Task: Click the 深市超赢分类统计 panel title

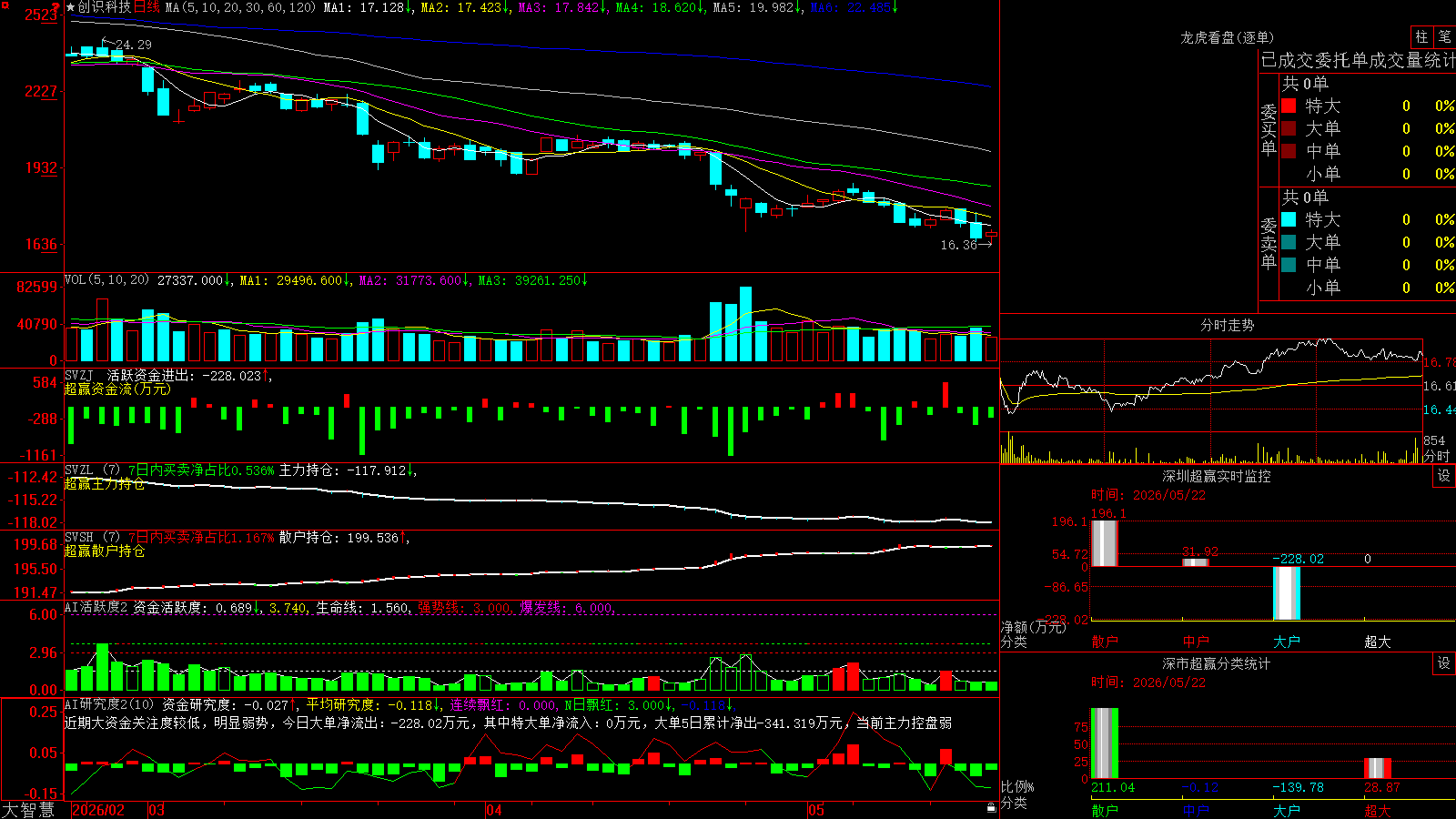Action: point(1216,663)
